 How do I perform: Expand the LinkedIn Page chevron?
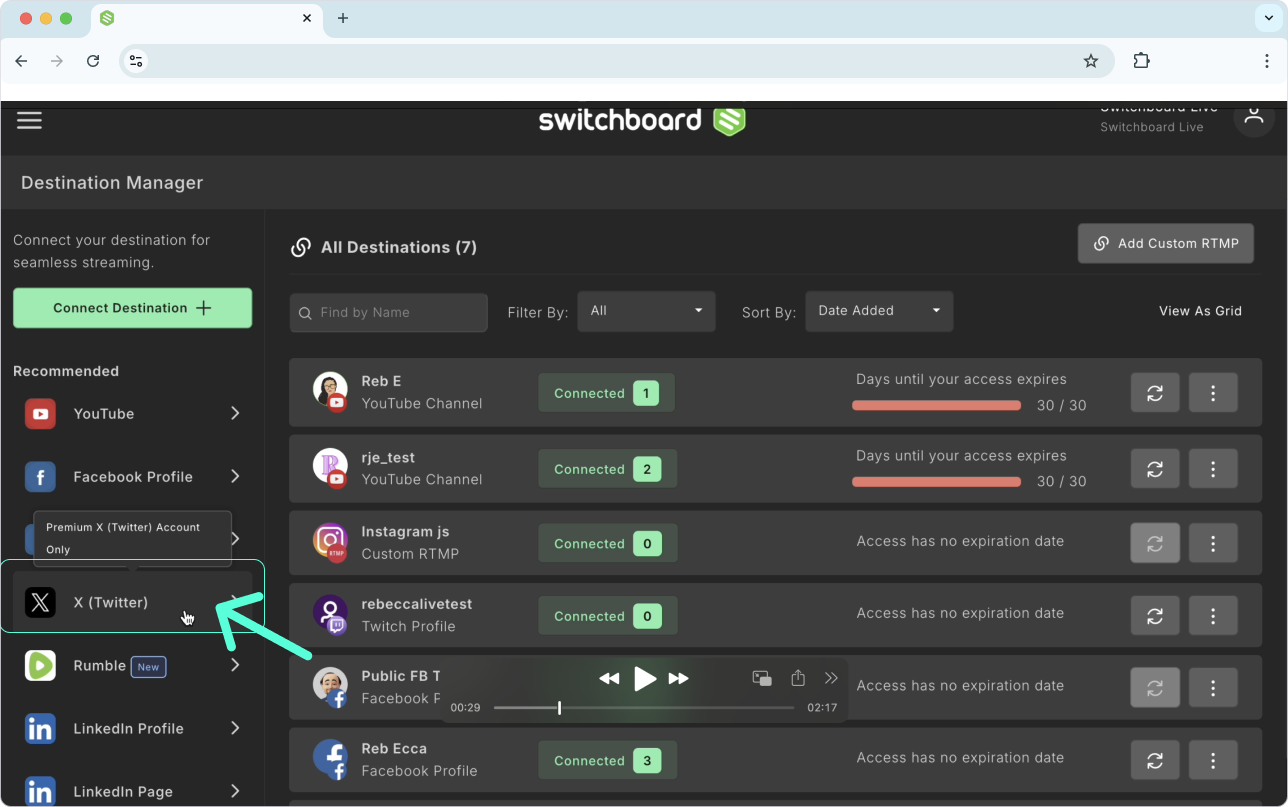coord(235,791)
